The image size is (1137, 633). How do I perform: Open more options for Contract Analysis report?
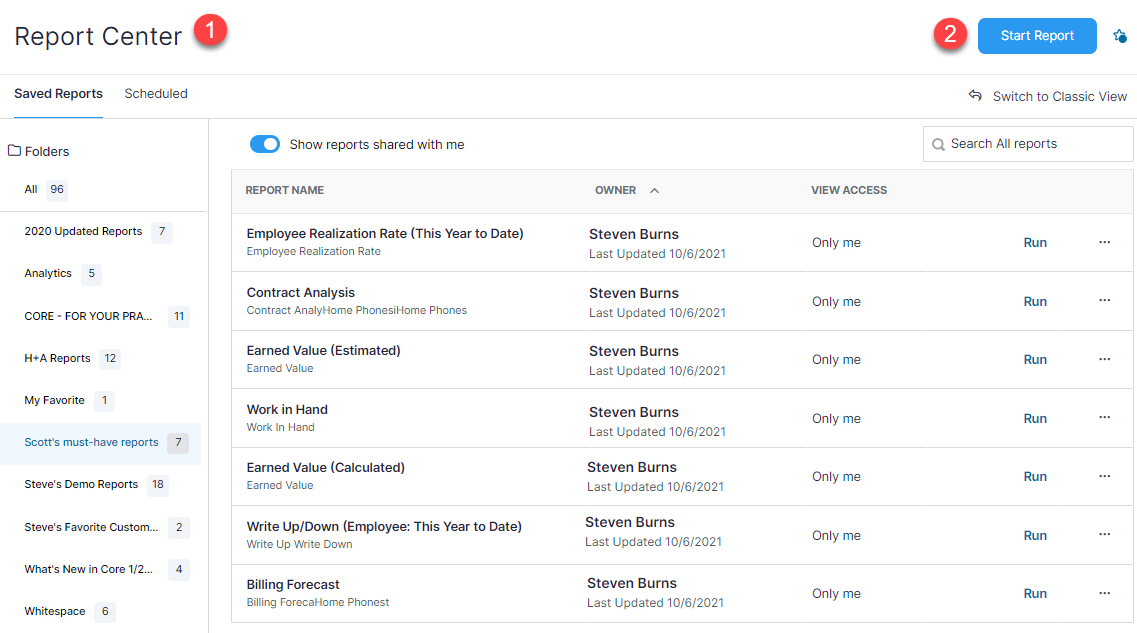point(1104,300)
